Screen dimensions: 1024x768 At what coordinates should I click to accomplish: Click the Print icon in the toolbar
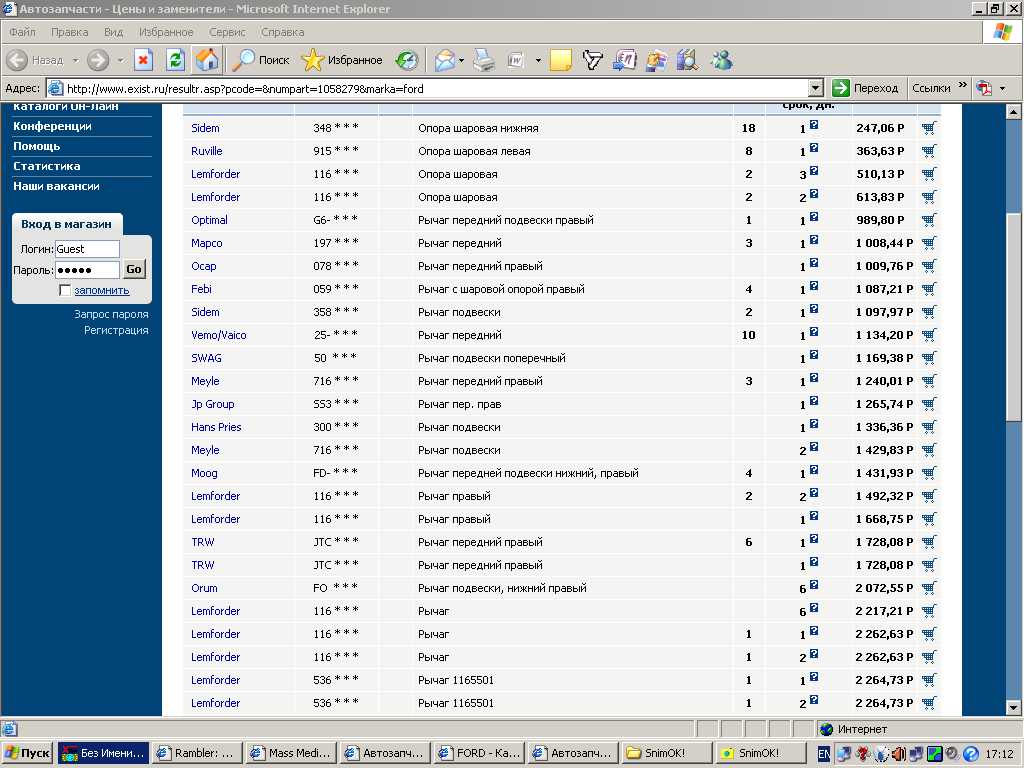[x=484, y=60]
